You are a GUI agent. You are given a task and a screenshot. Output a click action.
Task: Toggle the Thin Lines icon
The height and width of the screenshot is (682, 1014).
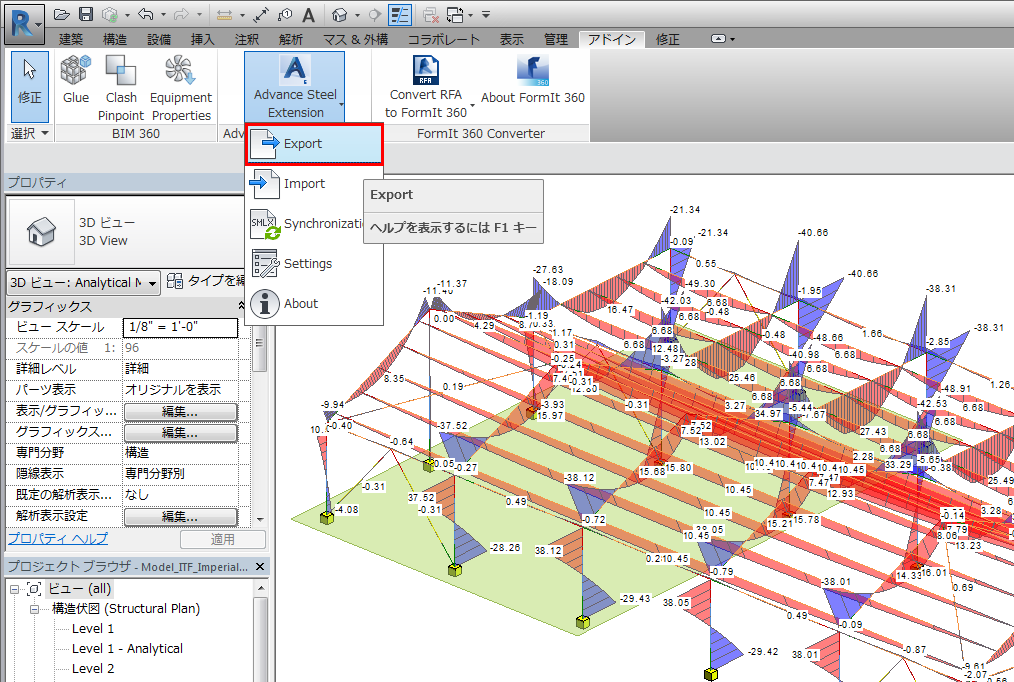pyautogui.click(x=400, y=14)
